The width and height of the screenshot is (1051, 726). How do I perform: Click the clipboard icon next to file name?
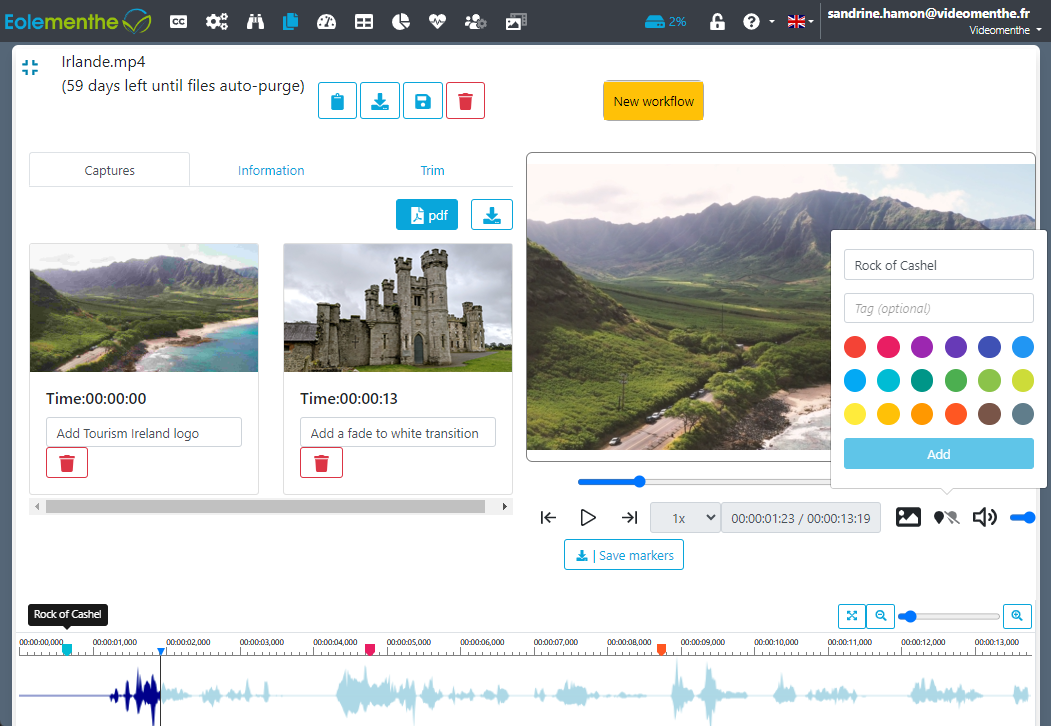(337, 101)
